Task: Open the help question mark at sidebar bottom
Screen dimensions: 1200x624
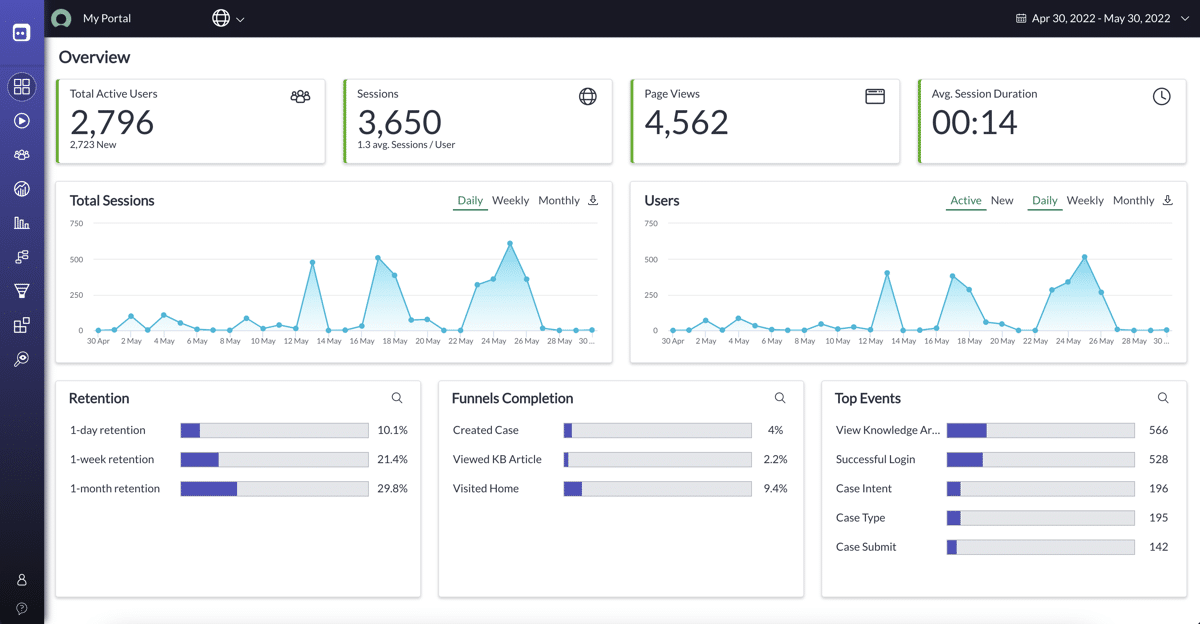Action: [22, 608]
